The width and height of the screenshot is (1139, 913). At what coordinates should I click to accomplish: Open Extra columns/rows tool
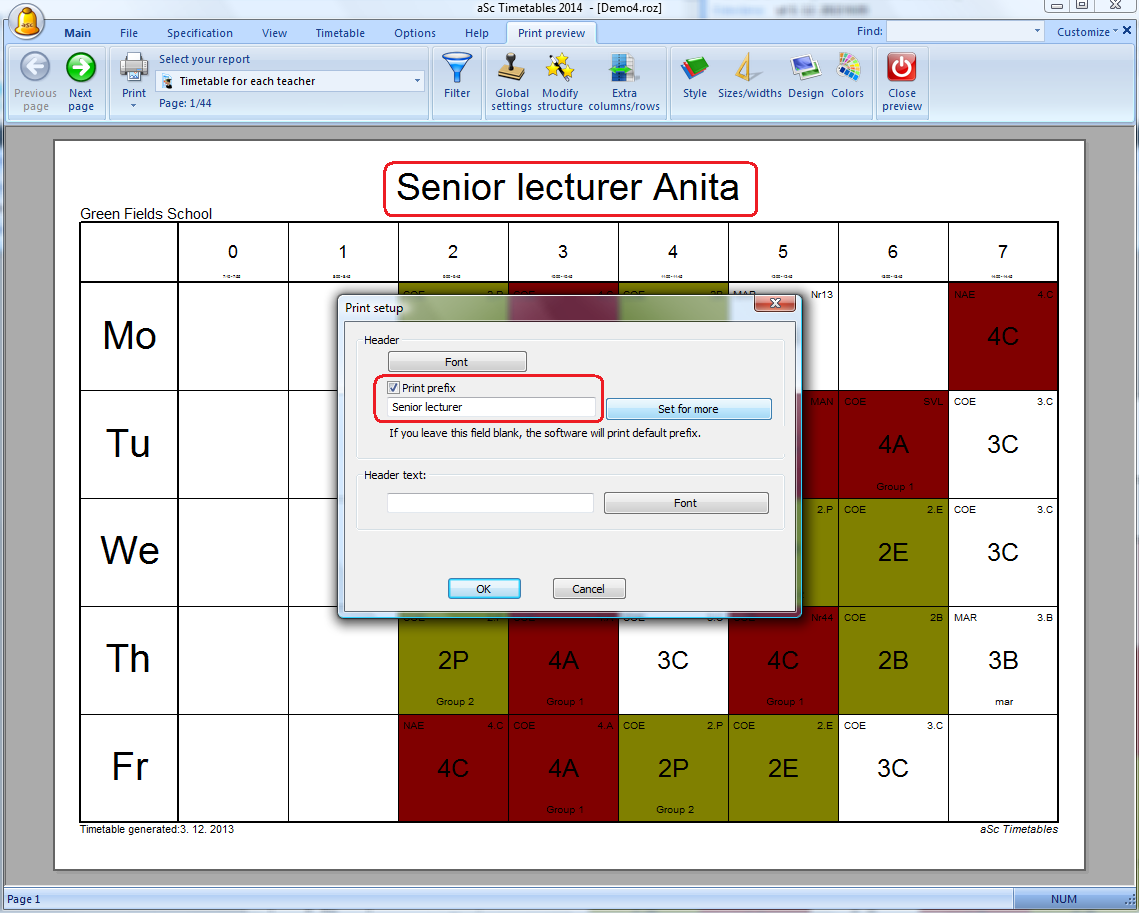click(x=623, y=69)
